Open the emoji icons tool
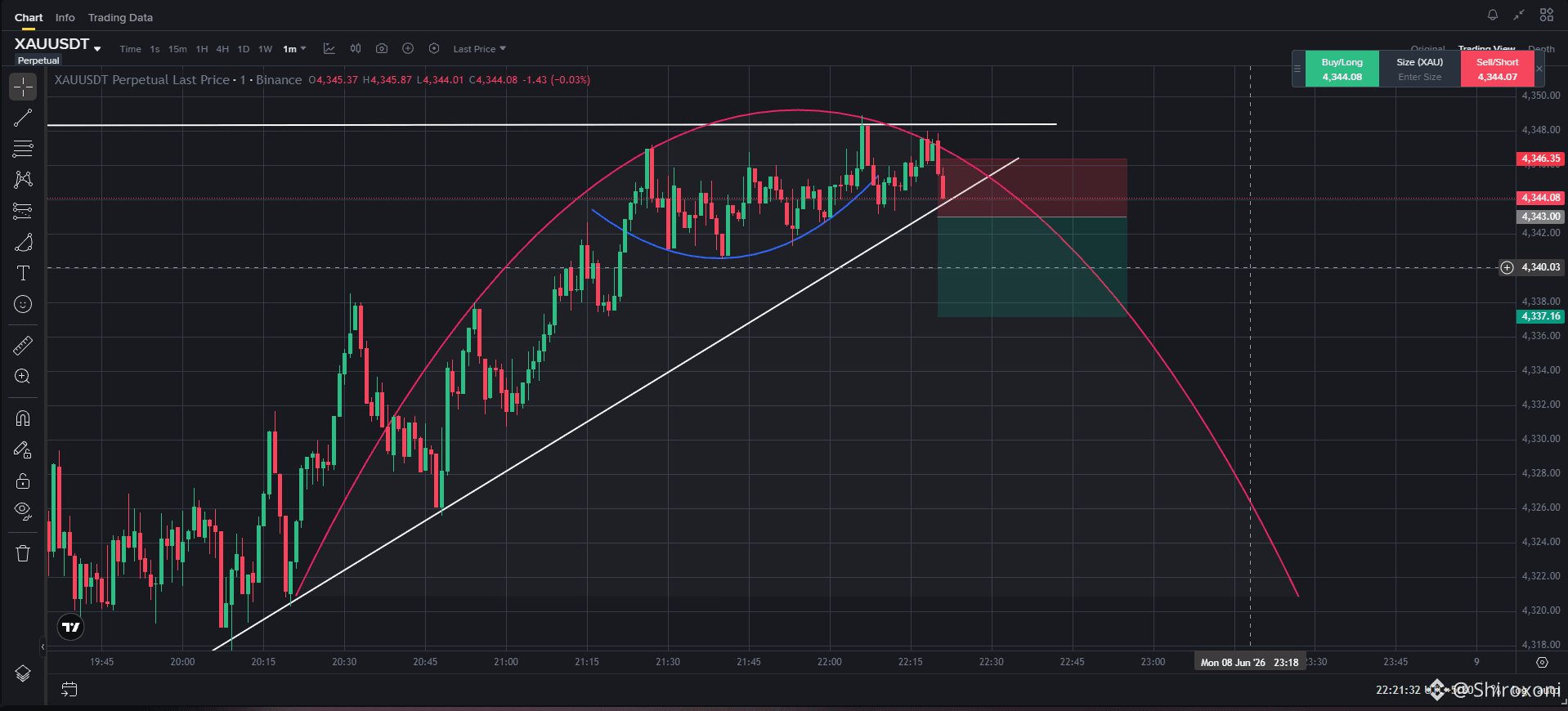 (x=23, y=304)
